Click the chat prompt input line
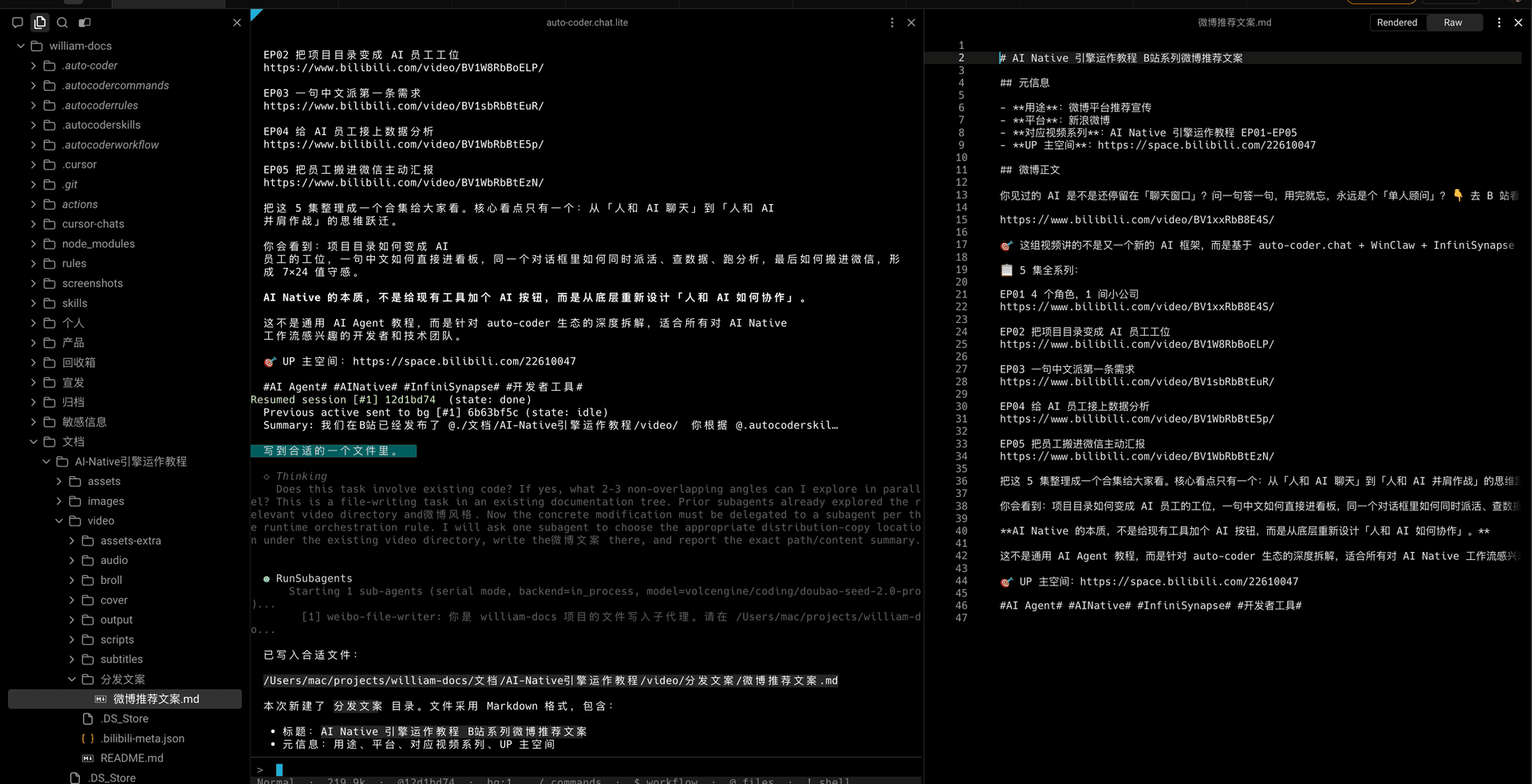Image resolution: width=1532 pixels, height=784 pixels. click(x=586, y=770)
